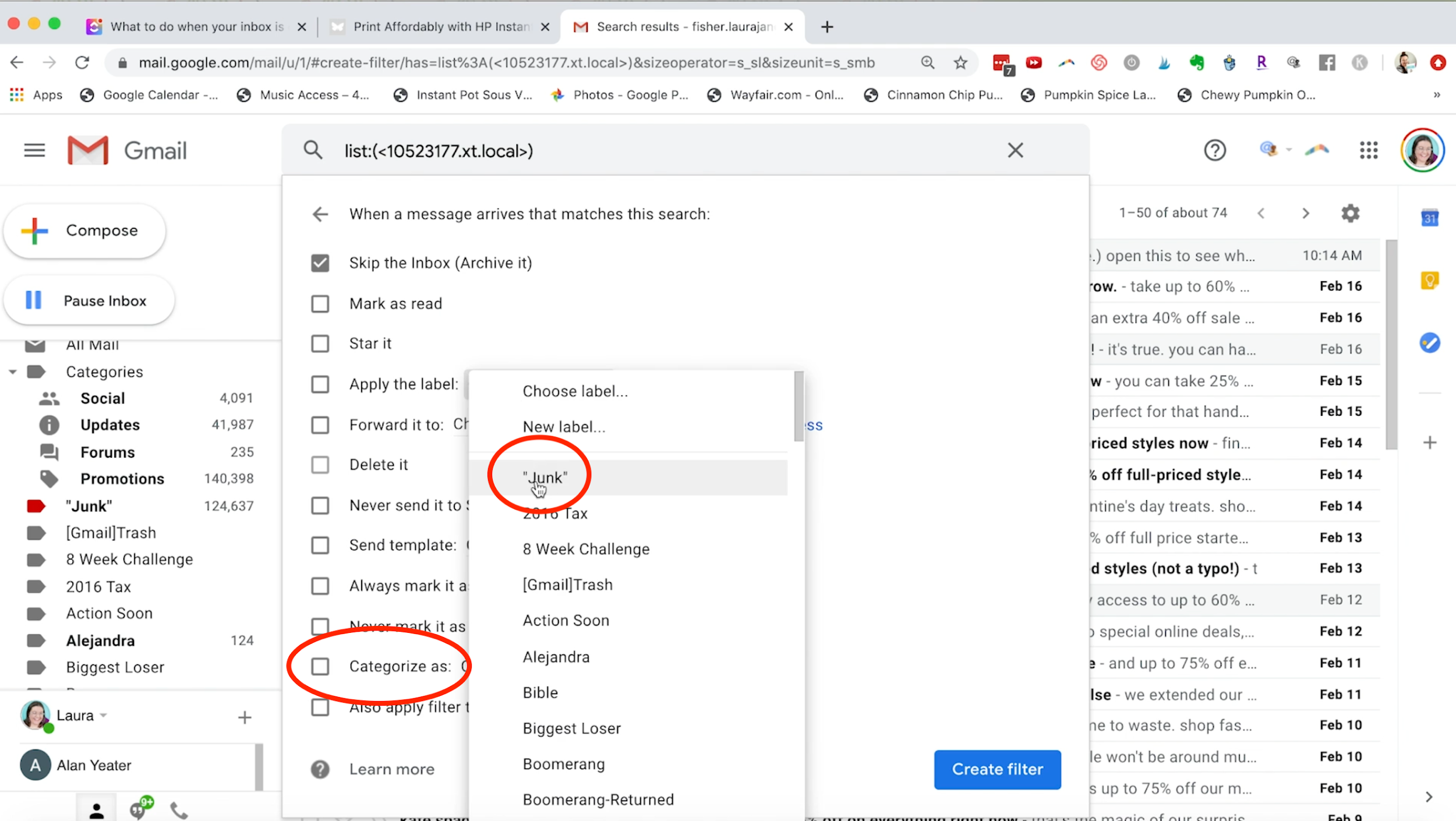The image size is (1456, 821).
Task: Click the Gmail main menu hamburger icon
Action: pos(34,150)
